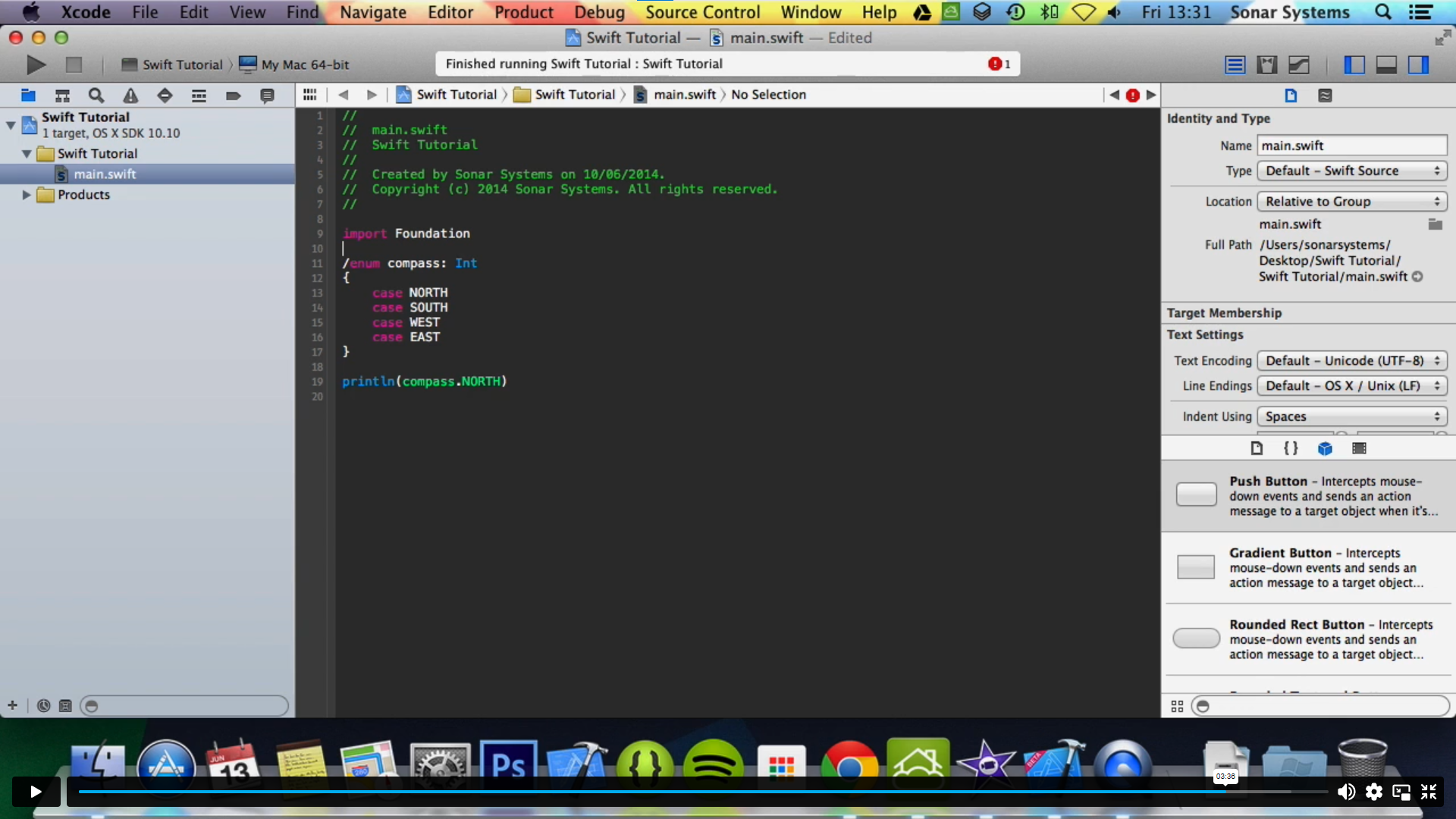Viewport: 1456px width, 819px height.
Task: Expand the Products group in navigator
Action: click(x=27, y=194)
